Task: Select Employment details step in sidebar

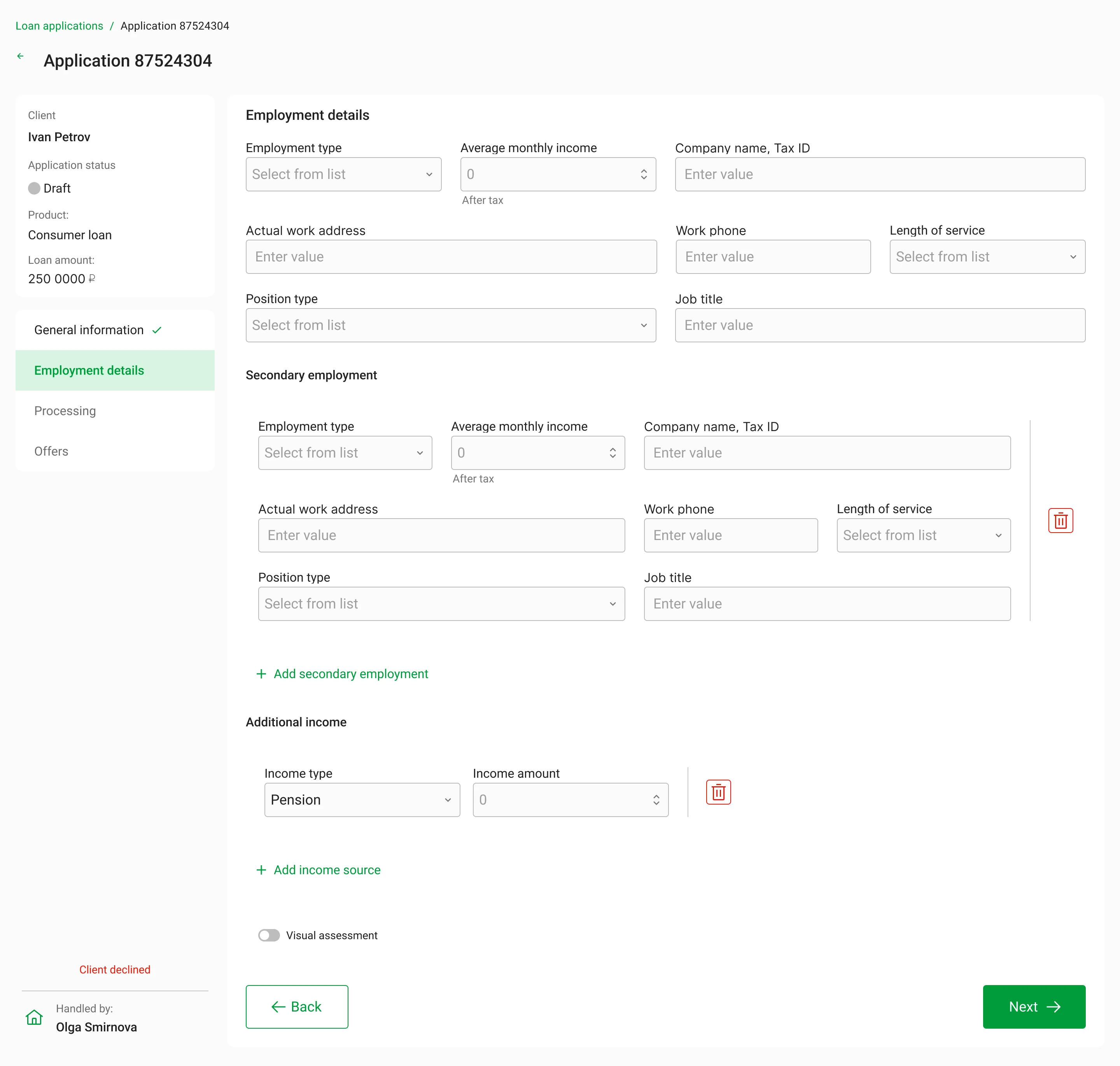Action: pyautogui.click(x=115, y=370)
